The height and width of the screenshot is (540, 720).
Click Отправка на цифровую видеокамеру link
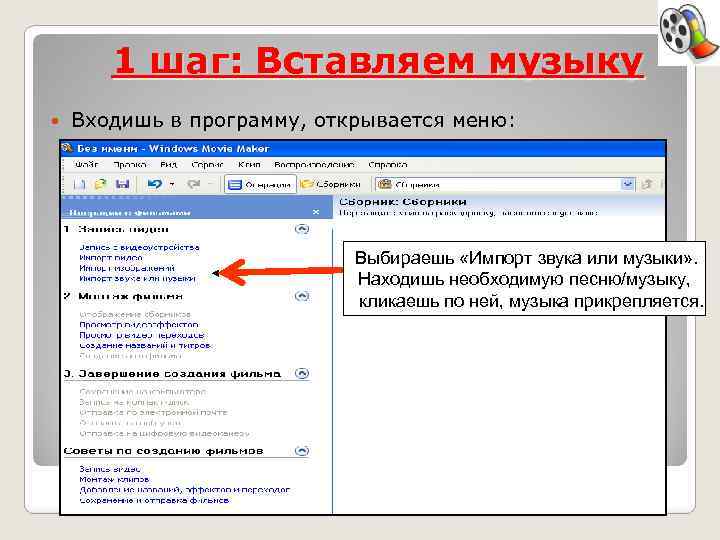(x=165, y=433)
